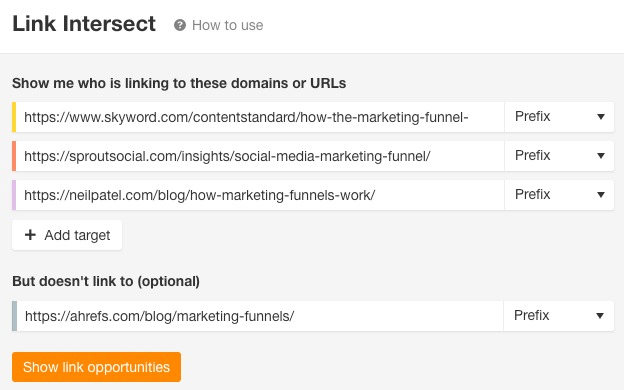
Task: Open the How to use link
Action: [227, 25]
